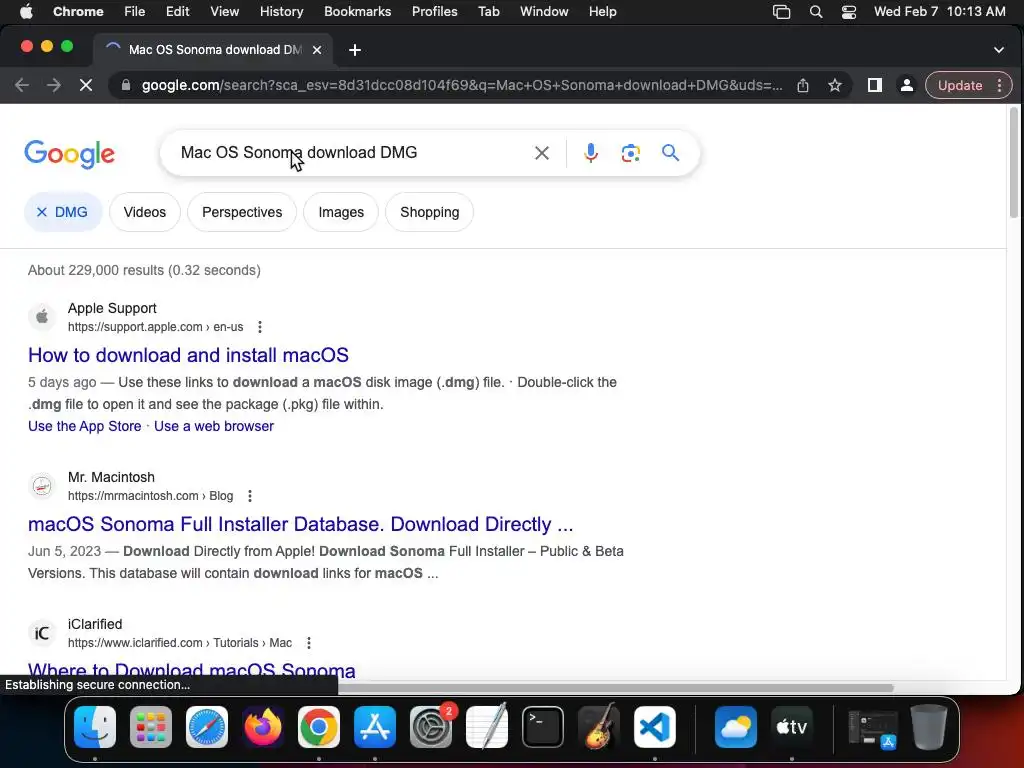The width and height of the screenshot is (1024, 768).
Task: Open the Profiles menu
Action: tap(434, 12)
